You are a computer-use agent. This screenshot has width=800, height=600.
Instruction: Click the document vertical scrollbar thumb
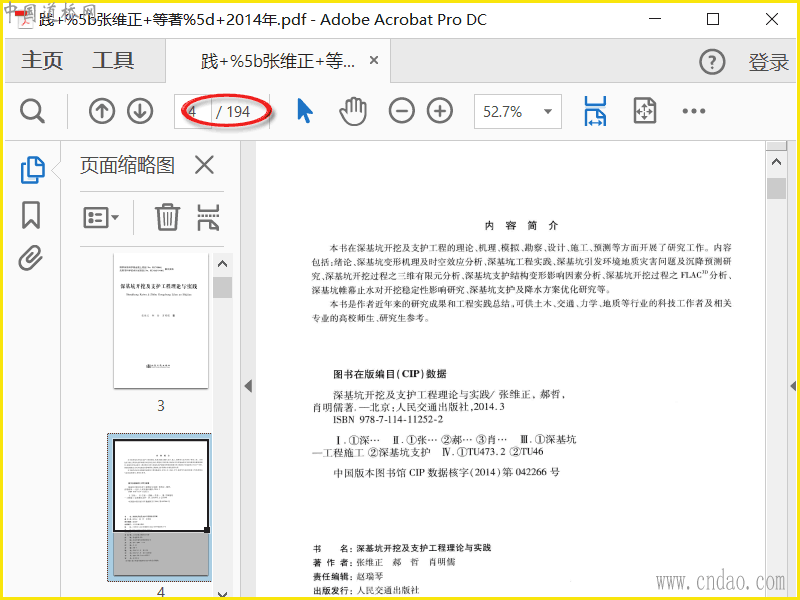[x=776, y=188]
